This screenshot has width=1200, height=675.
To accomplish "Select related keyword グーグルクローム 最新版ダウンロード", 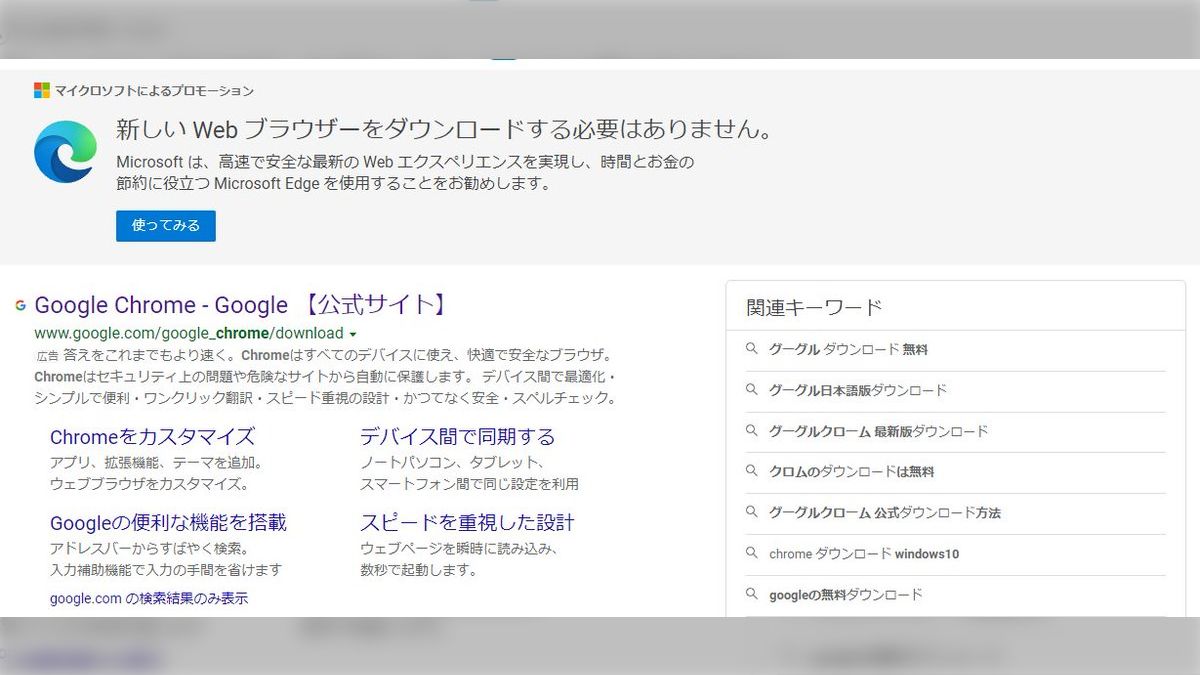I will coord(878,431).
